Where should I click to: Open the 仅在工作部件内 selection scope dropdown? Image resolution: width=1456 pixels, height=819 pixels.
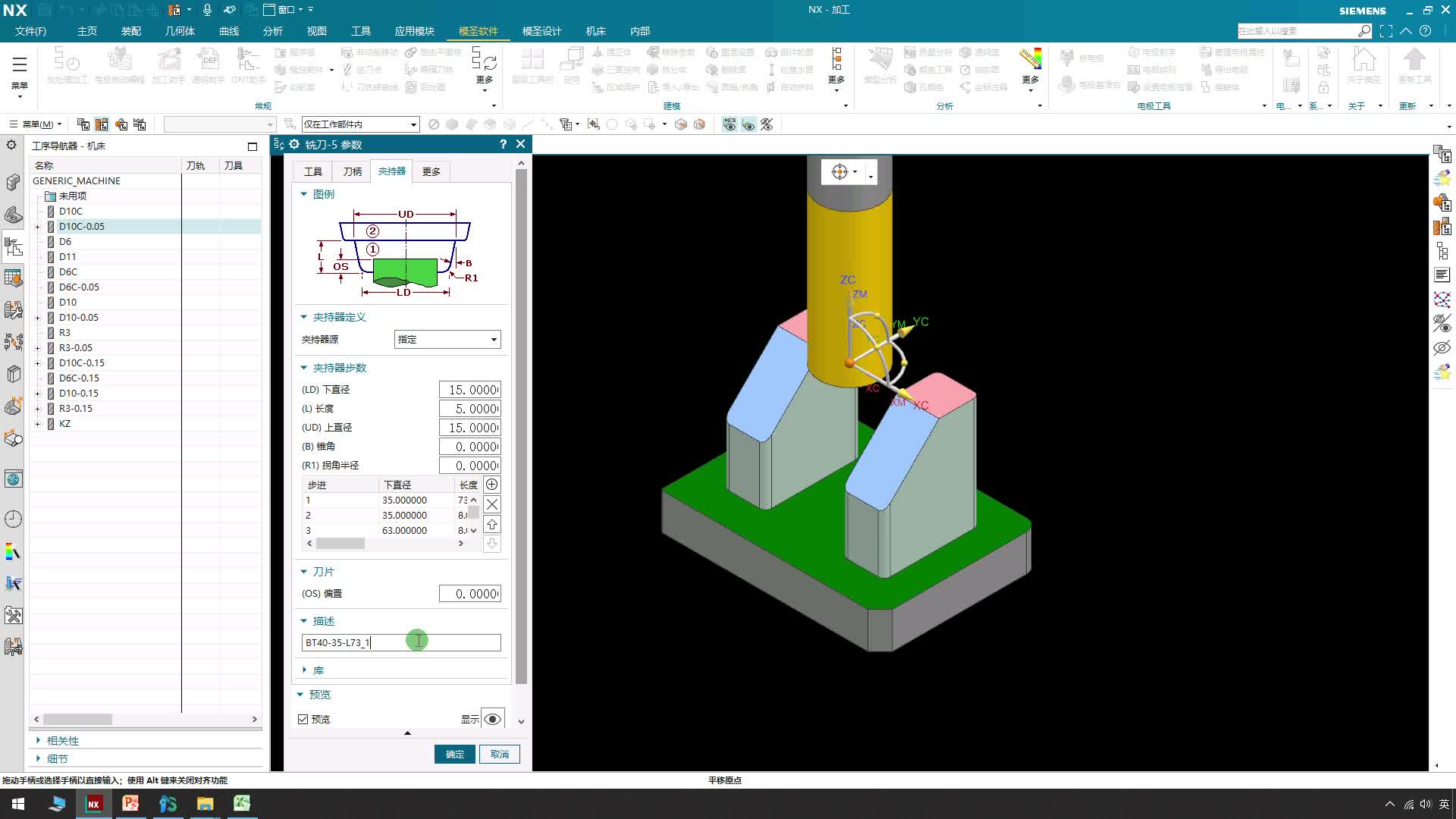tap(360, 124)
